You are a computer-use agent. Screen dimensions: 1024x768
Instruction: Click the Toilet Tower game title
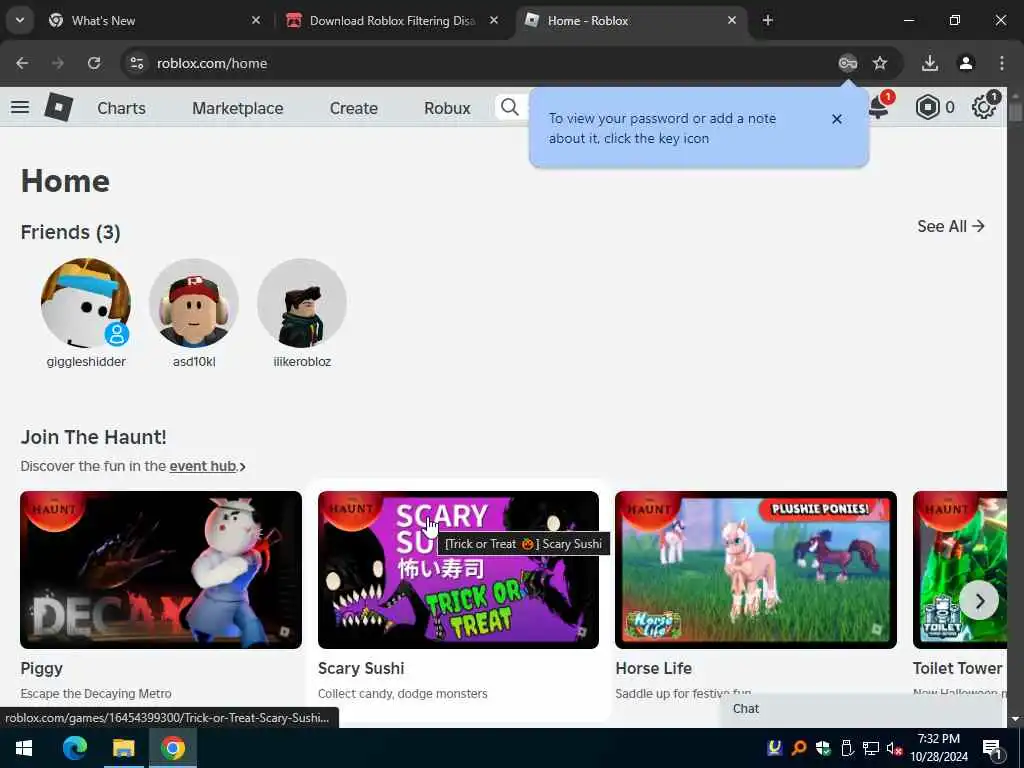(957, 668)
